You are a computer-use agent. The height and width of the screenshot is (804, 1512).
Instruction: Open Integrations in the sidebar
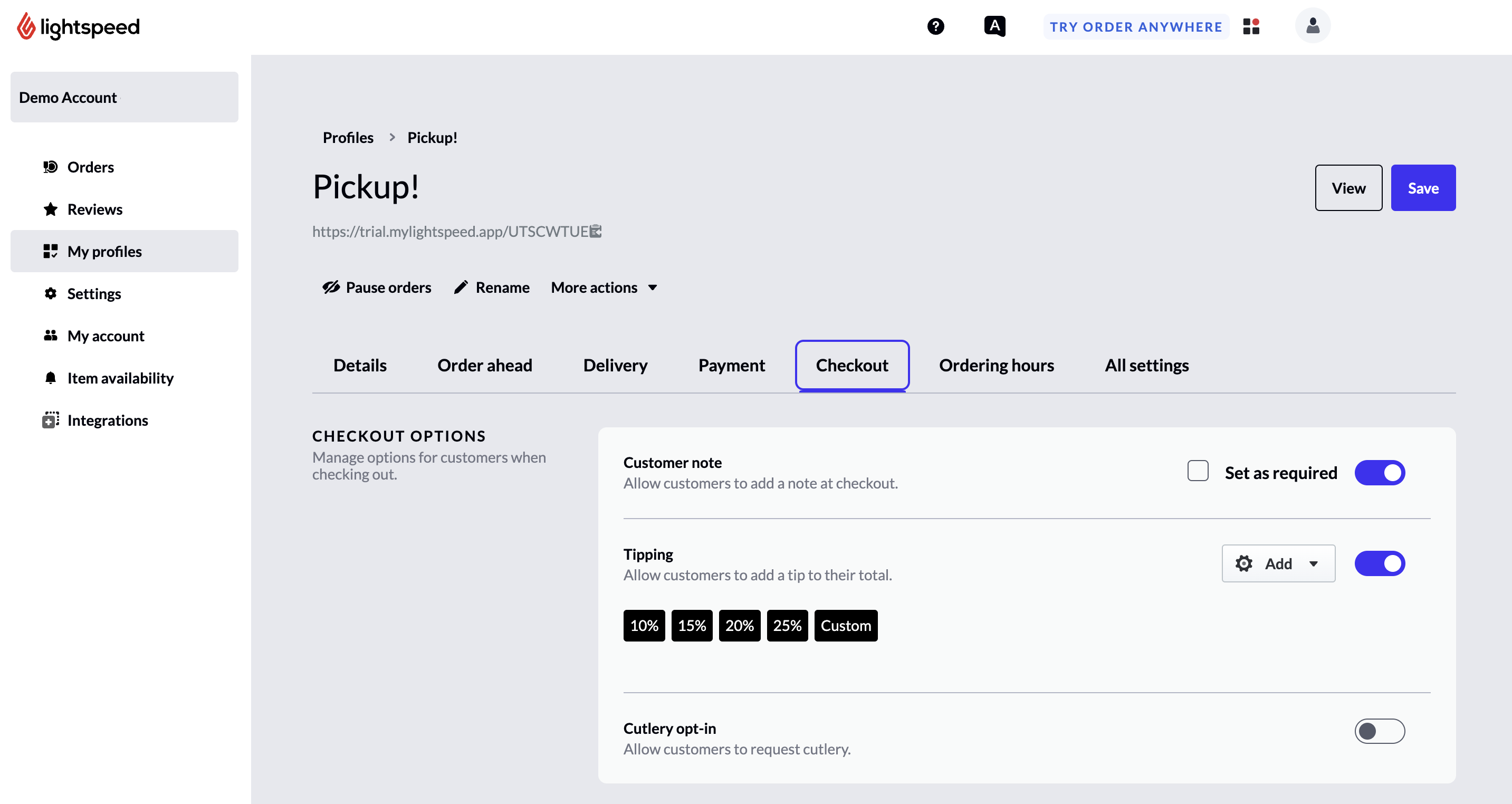click(125, 420)
